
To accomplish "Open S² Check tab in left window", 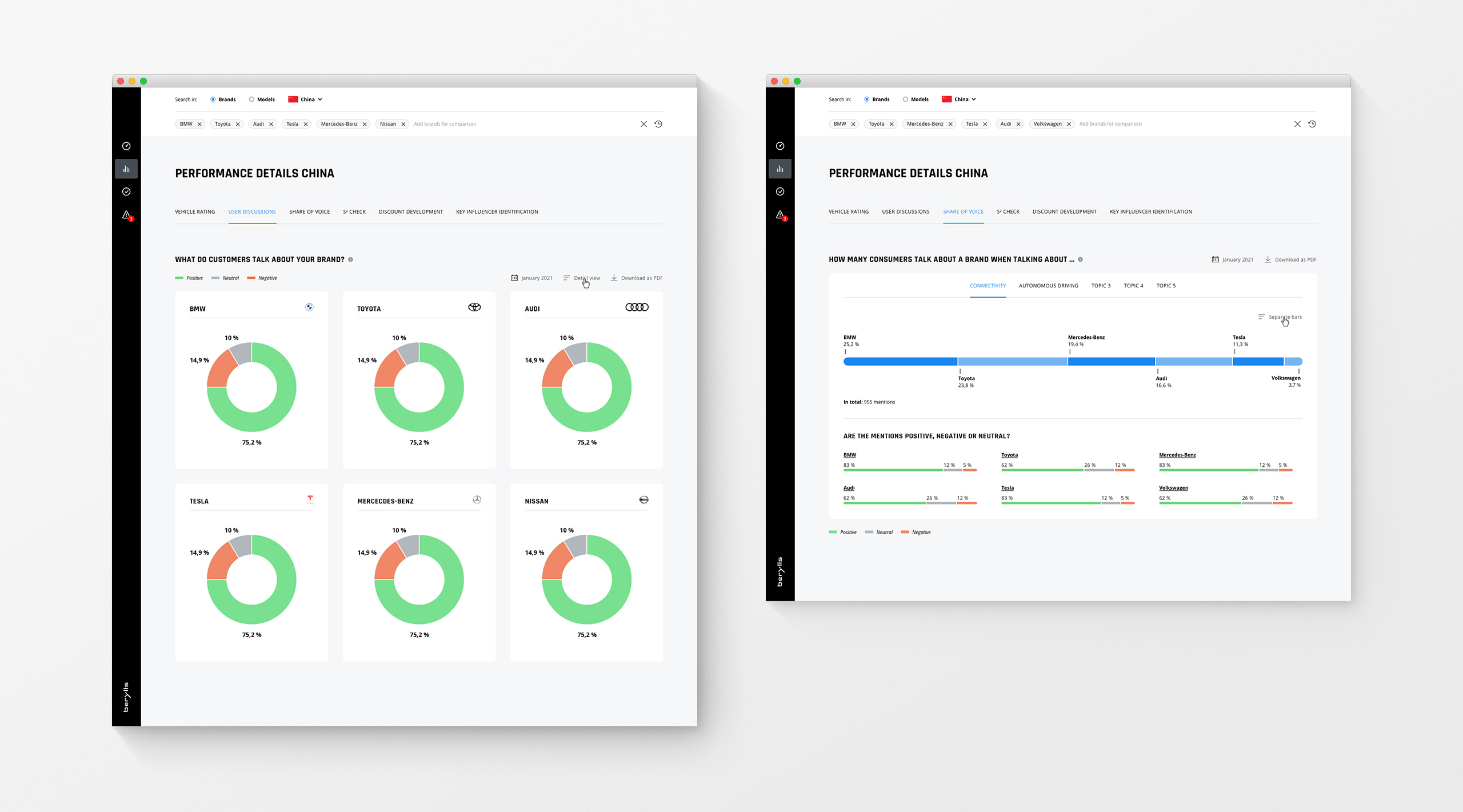I will coord(354,212).
